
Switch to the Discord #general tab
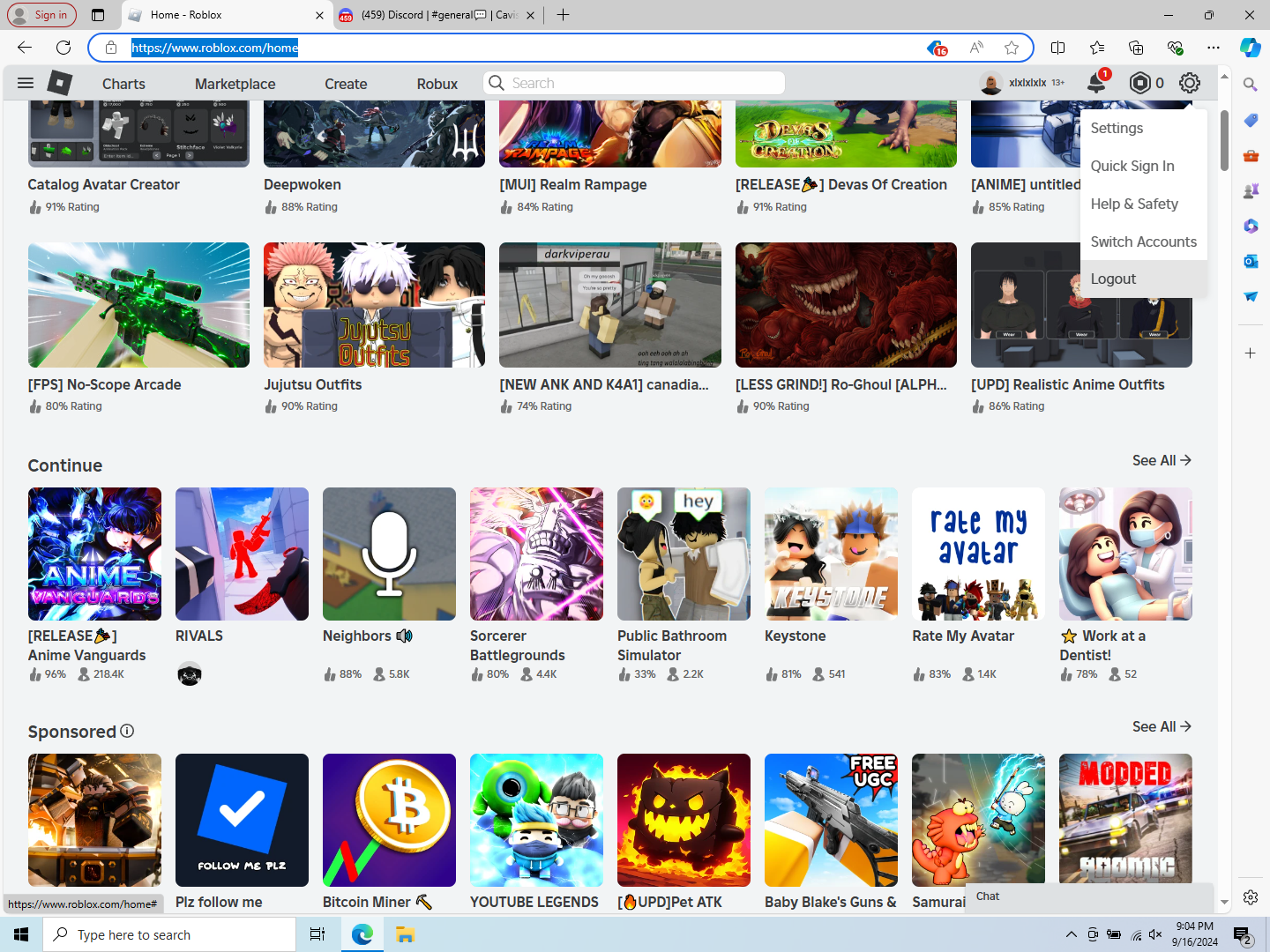click(437, 15)
